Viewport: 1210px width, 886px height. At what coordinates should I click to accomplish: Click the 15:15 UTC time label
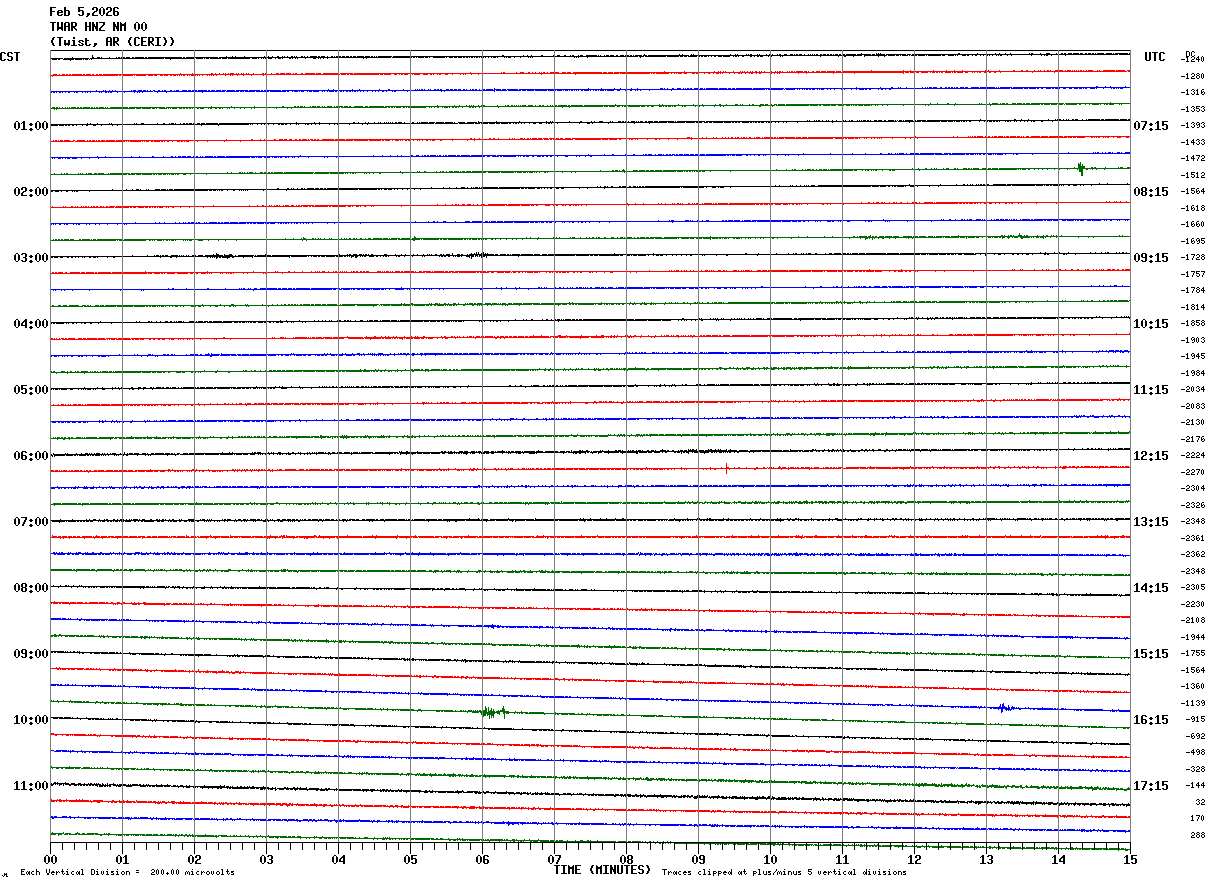point(1151,654)
